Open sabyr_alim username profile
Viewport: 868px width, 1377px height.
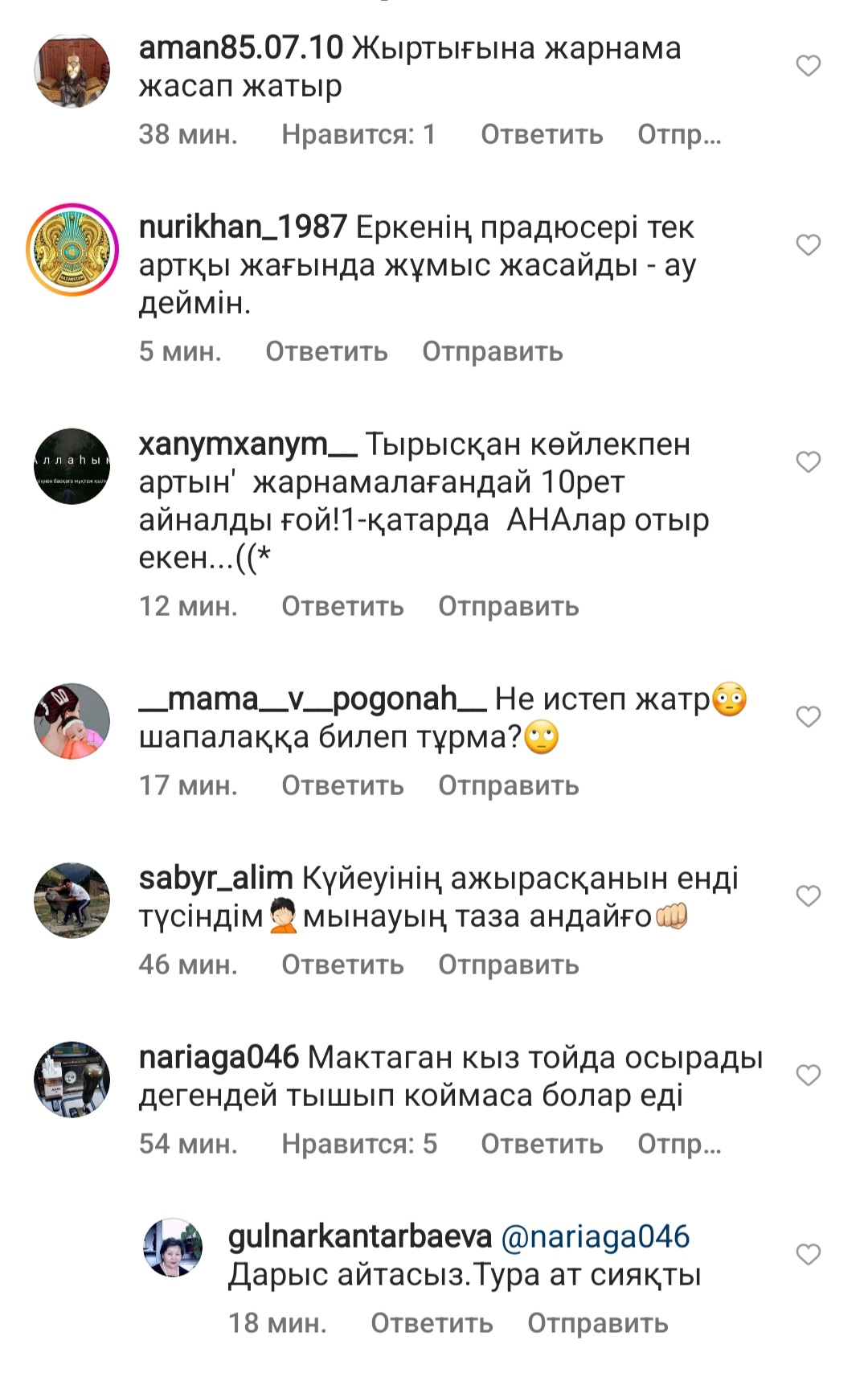click(x=215, y=879)
